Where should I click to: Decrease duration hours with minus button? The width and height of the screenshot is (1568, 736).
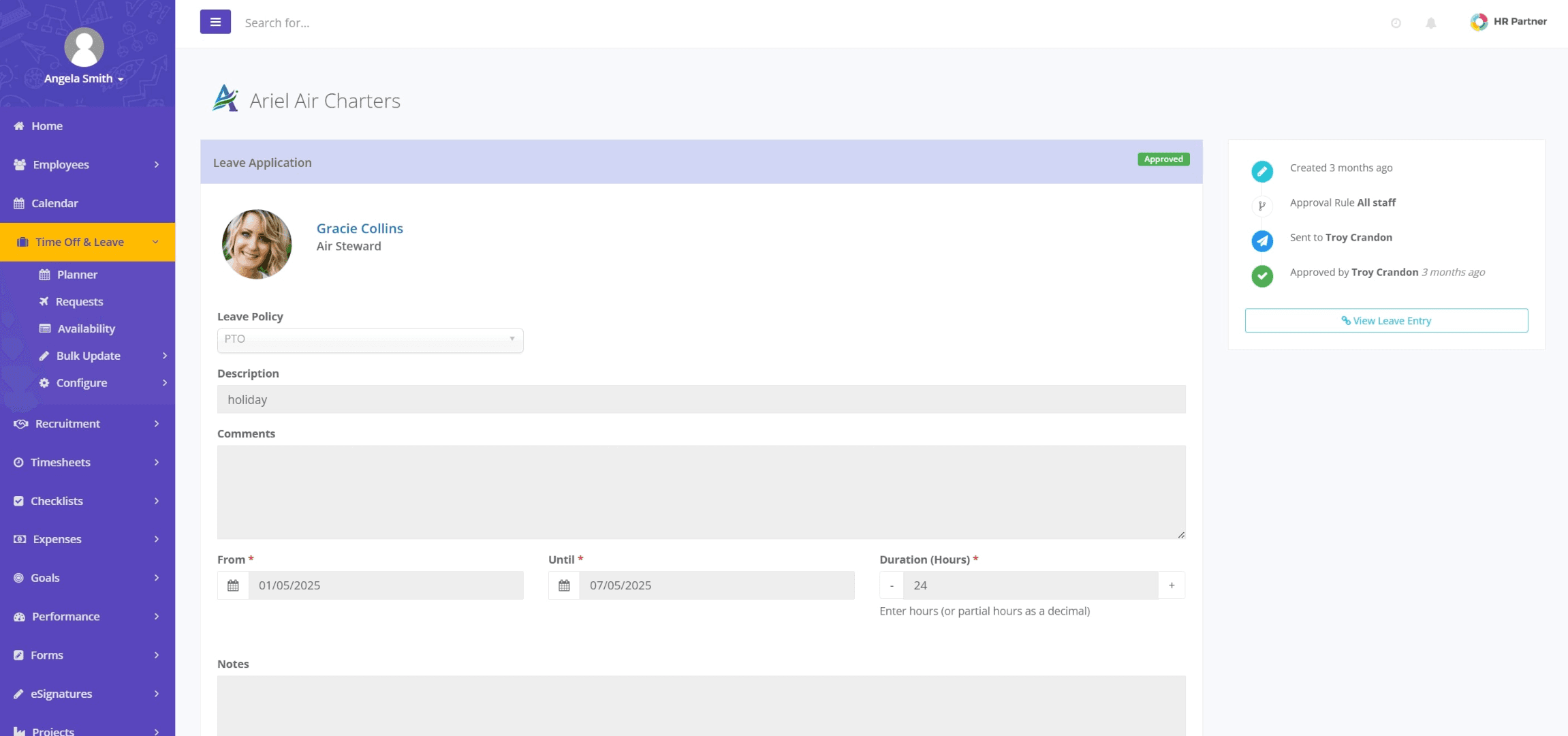coord(892,585)
